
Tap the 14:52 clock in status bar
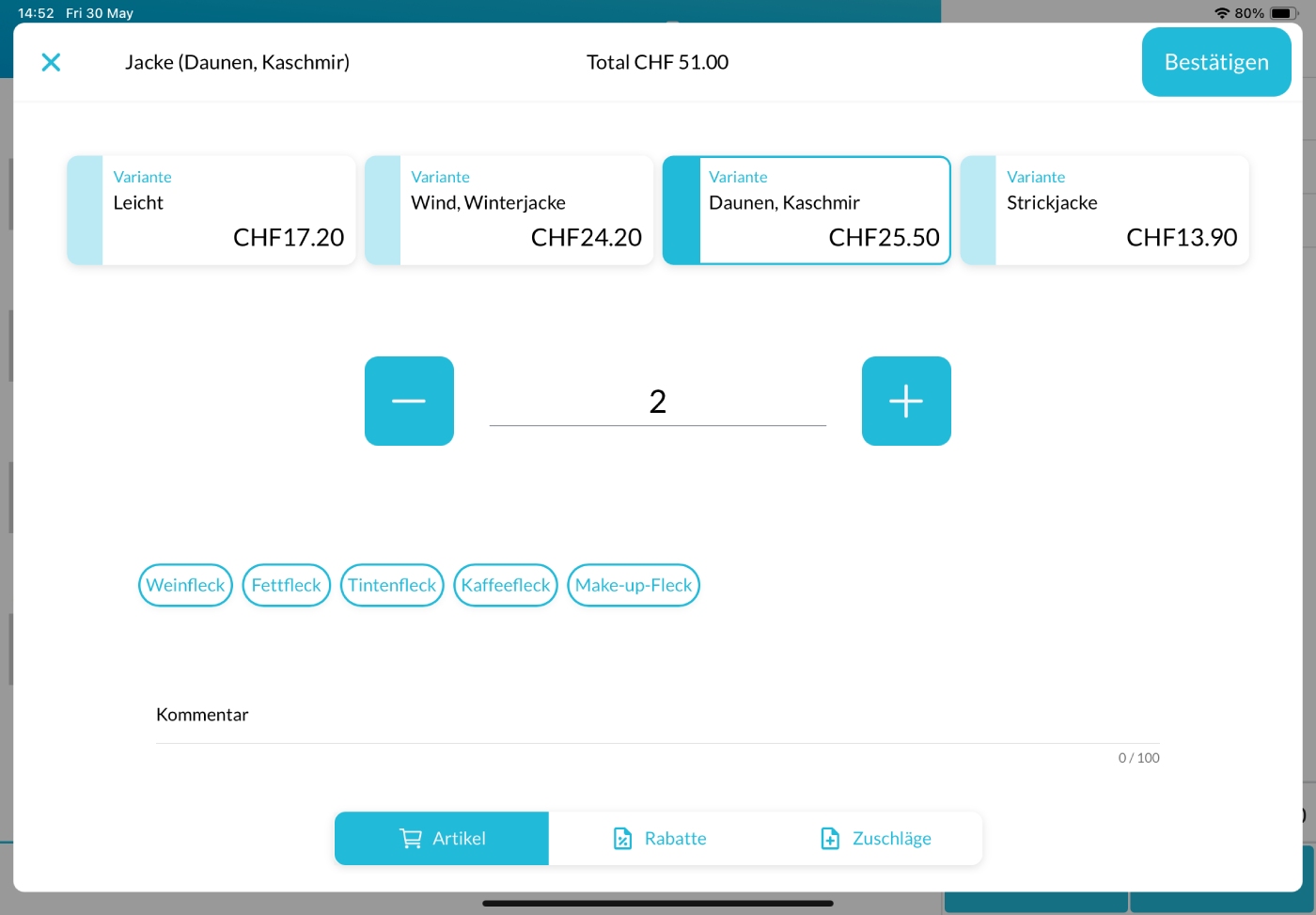36,13
